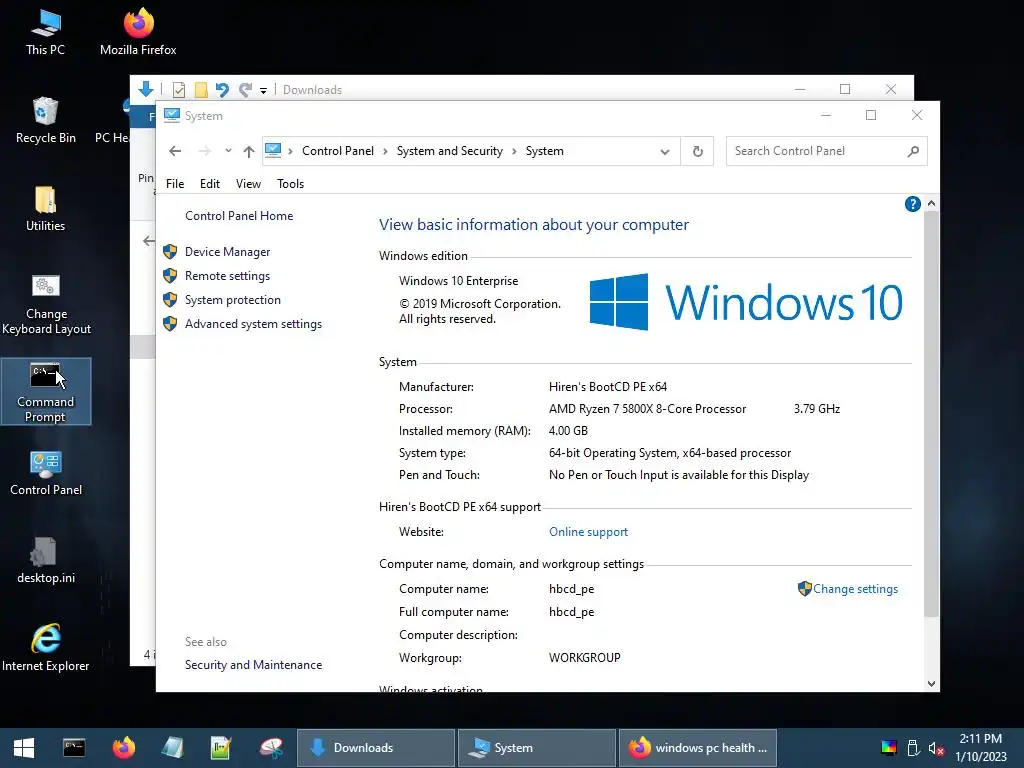Click Online support website link
Viewport: 1024px width, 768px height.
[588, 532]
